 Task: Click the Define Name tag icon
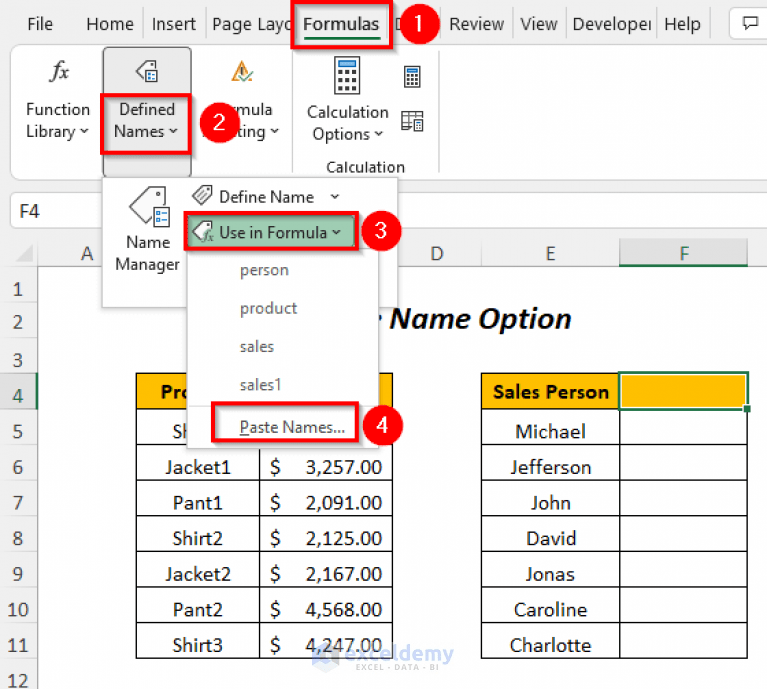click(202, 195)
